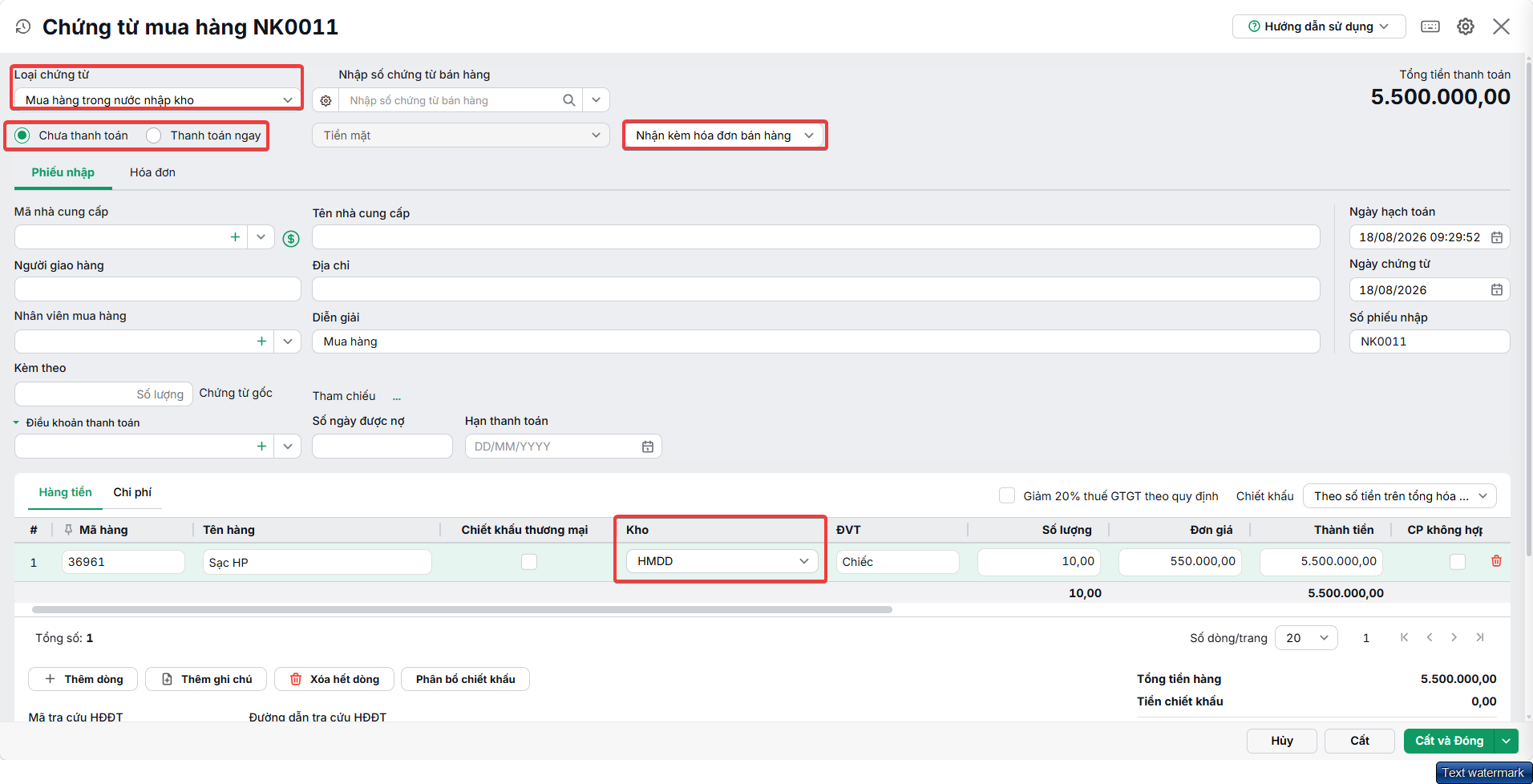Open the calendar for Hạn thanh toán
Image resolution: width=1533 pixels, height=784 pixels.
pyautogui.click(x=648, y=447)
